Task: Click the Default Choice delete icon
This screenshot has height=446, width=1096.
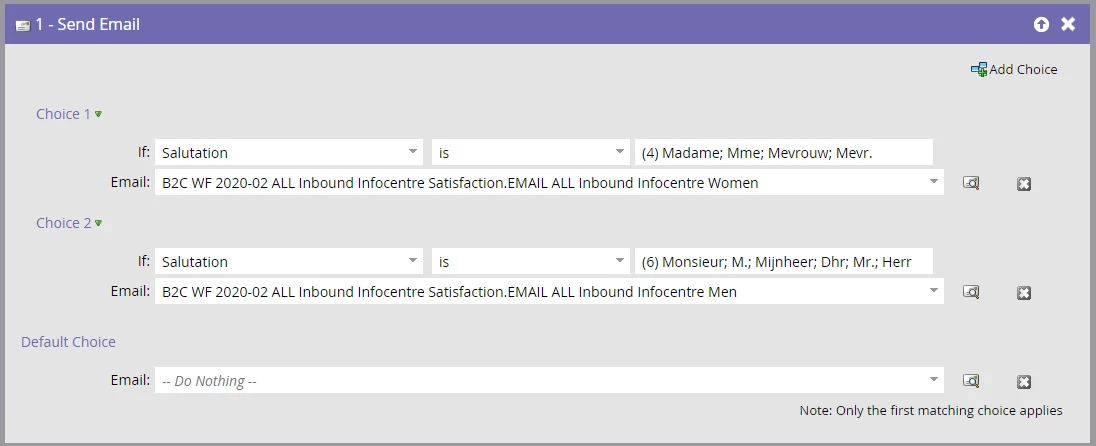Action: coord(1024,382)
